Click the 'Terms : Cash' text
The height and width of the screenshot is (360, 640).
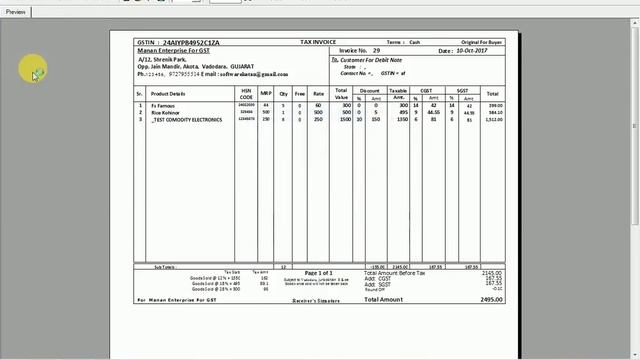403,42
